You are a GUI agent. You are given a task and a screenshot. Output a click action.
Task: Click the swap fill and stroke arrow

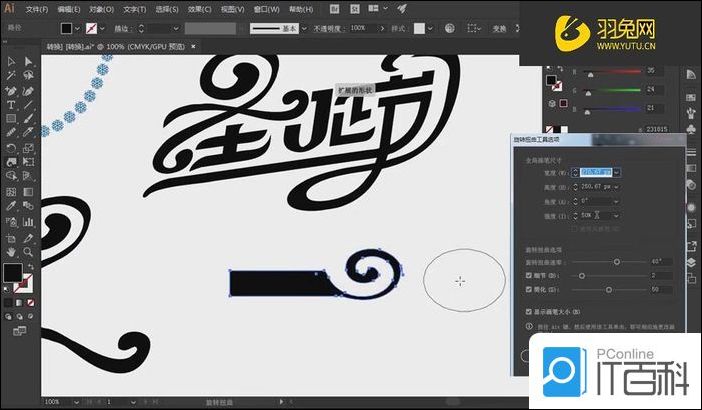tap(32, 264)
